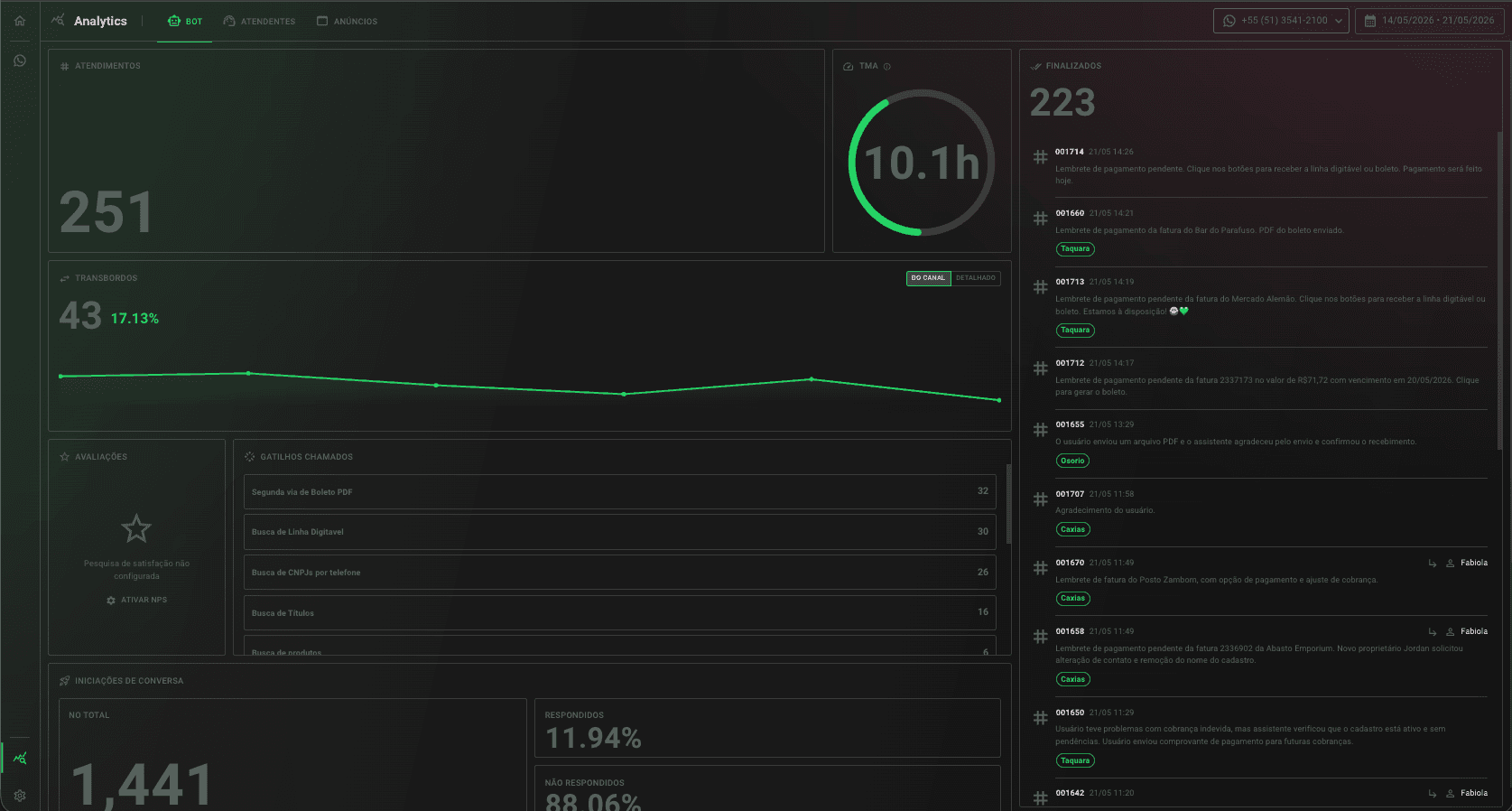The image size is (1512, 811).
Task: Open ticket 001707 hash icon
Action: pyautogui.click(x=1040, y=499)
